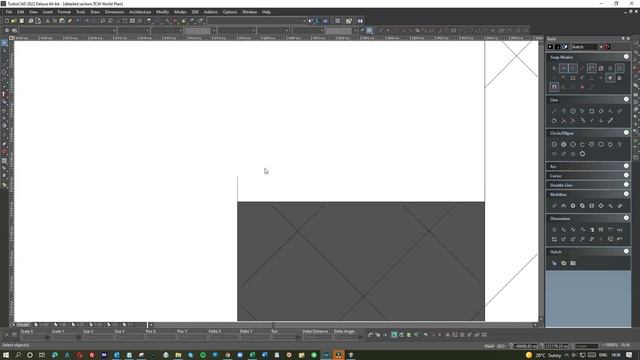Toggle the last highlighted snap icon in Snap Modes top row
Viewport: 640px width, 360px height.
[620, 69]
